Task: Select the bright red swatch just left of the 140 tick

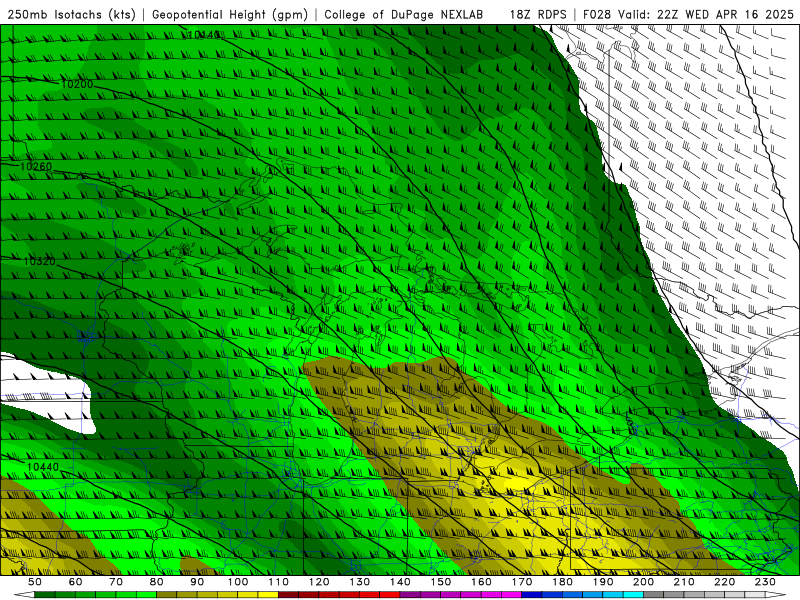Action: click(x=390, y=595)
